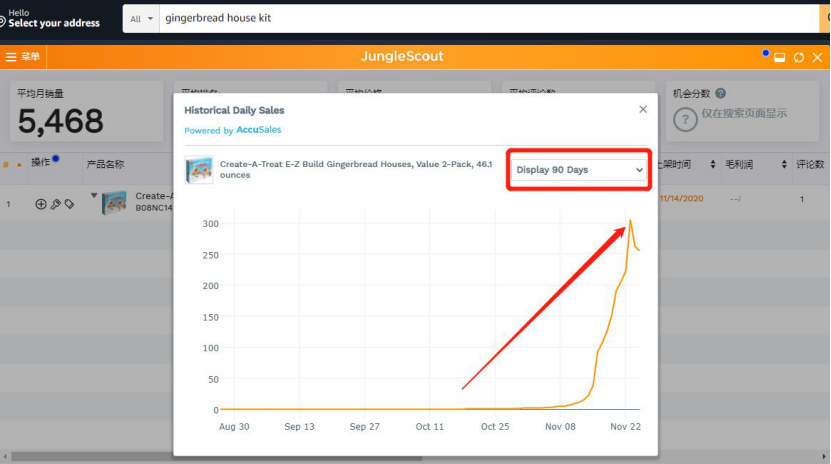
Task: Click the product thumbnail in the dialog
Action: pyautogui.click(x=199, y=169)
